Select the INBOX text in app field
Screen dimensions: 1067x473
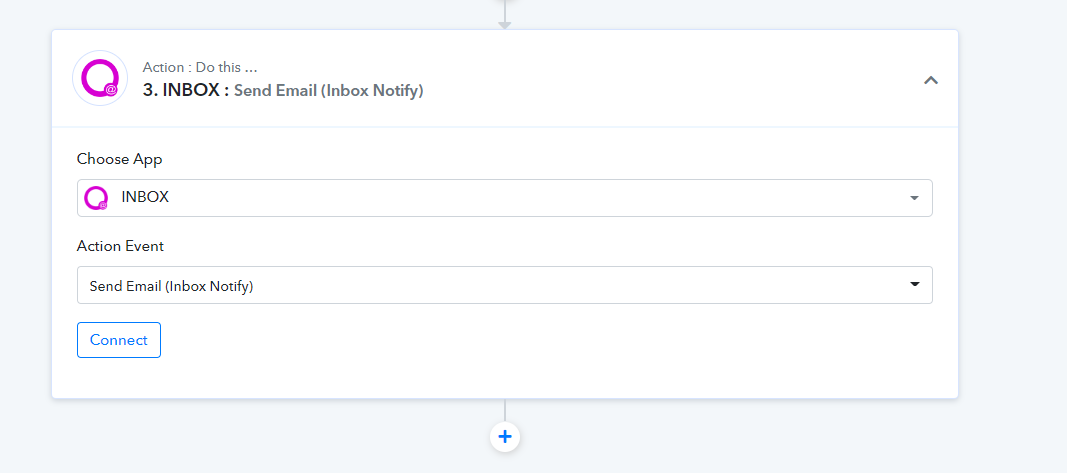coord(145,198)
